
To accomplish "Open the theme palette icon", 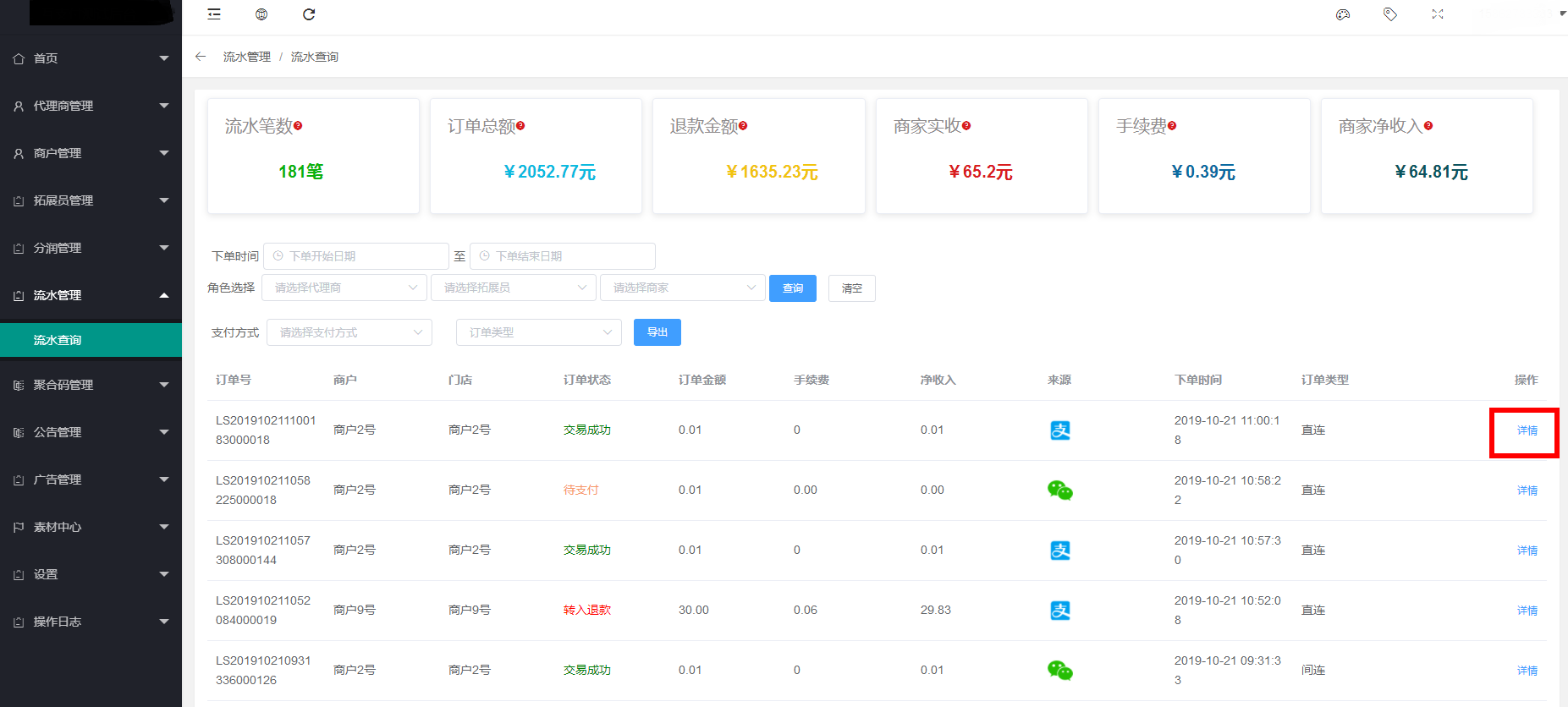I will 1343,14.
